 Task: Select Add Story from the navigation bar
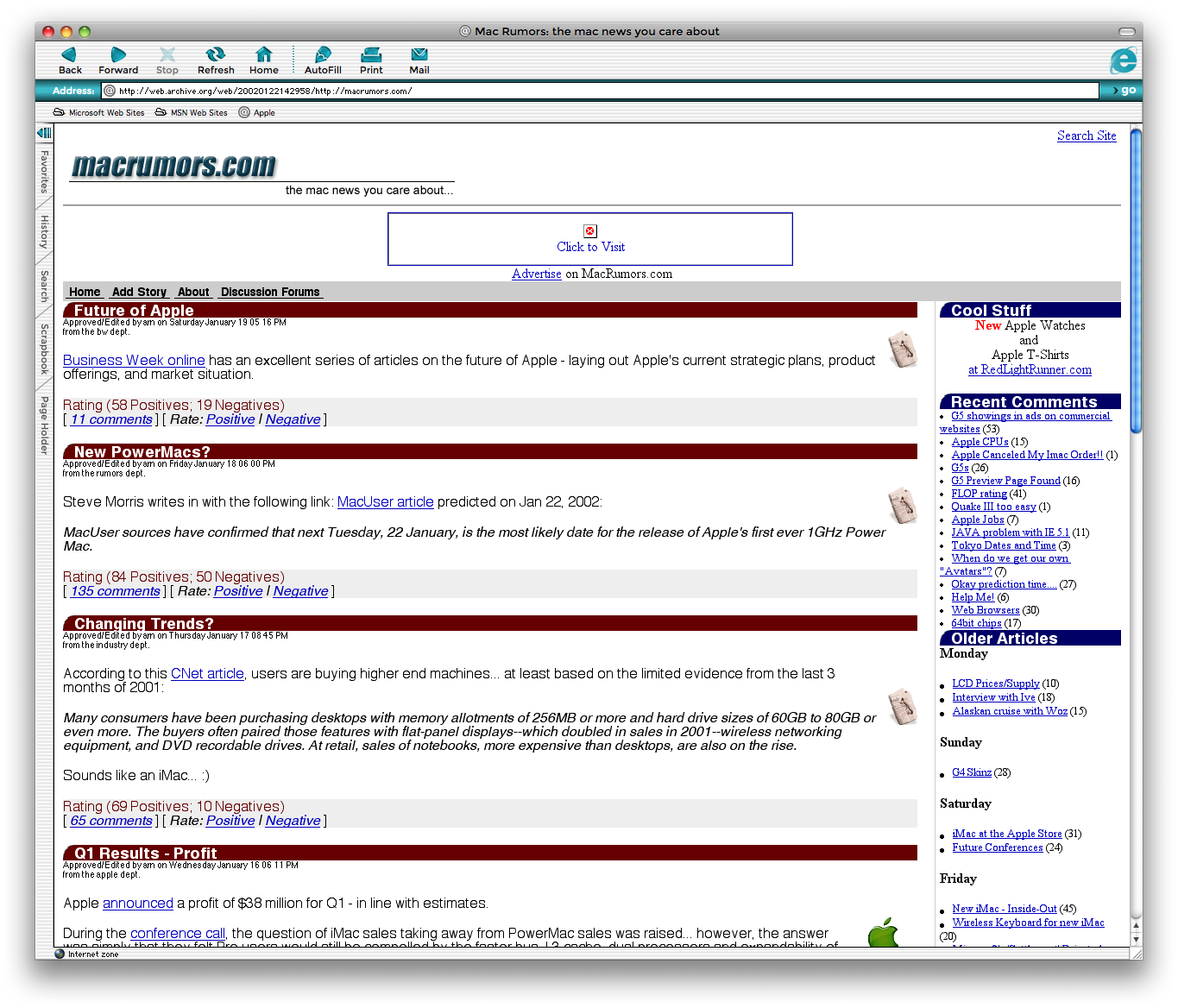(x=139, y=292)
